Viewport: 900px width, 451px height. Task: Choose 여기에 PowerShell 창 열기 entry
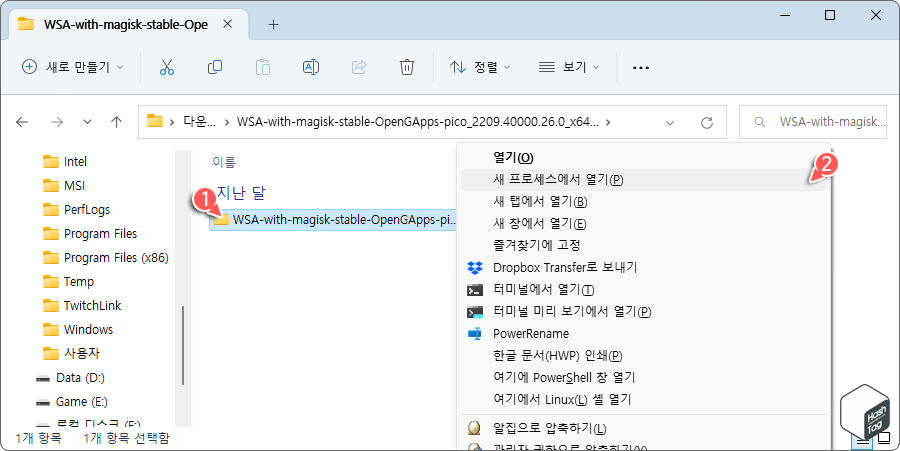(x=643, y=378)
